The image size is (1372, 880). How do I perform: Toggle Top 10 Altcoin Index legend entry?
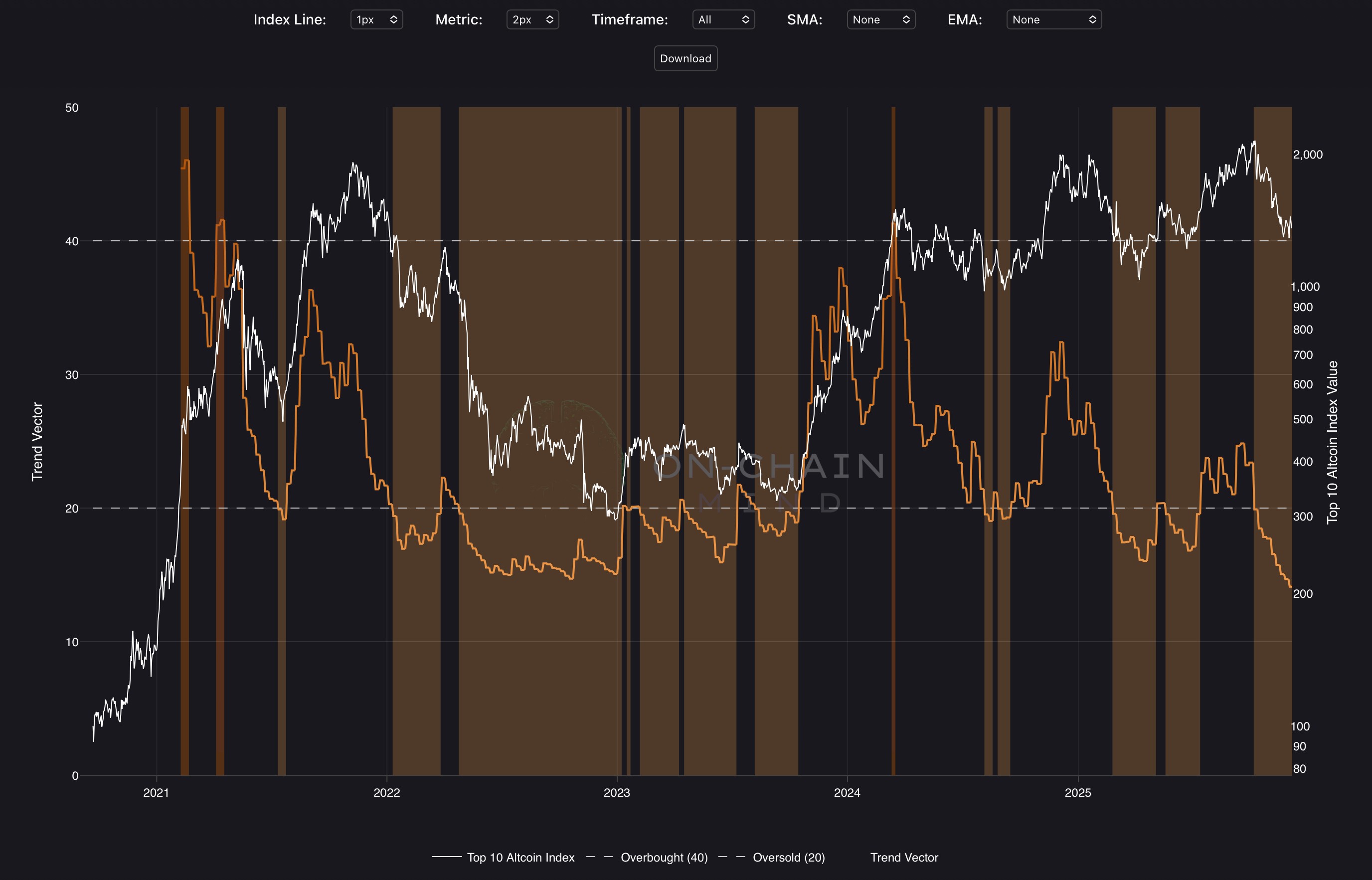(520, 857)
